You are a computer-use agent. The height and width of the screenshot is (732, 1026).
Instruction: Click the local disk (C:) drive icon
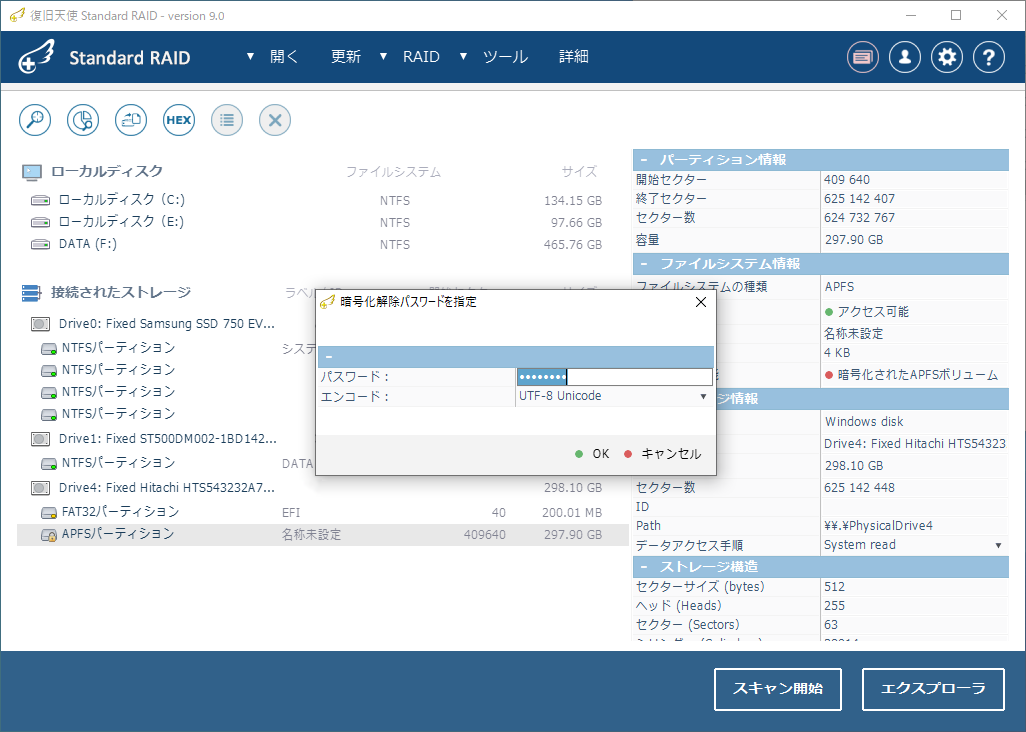click(x=41, y=200)
